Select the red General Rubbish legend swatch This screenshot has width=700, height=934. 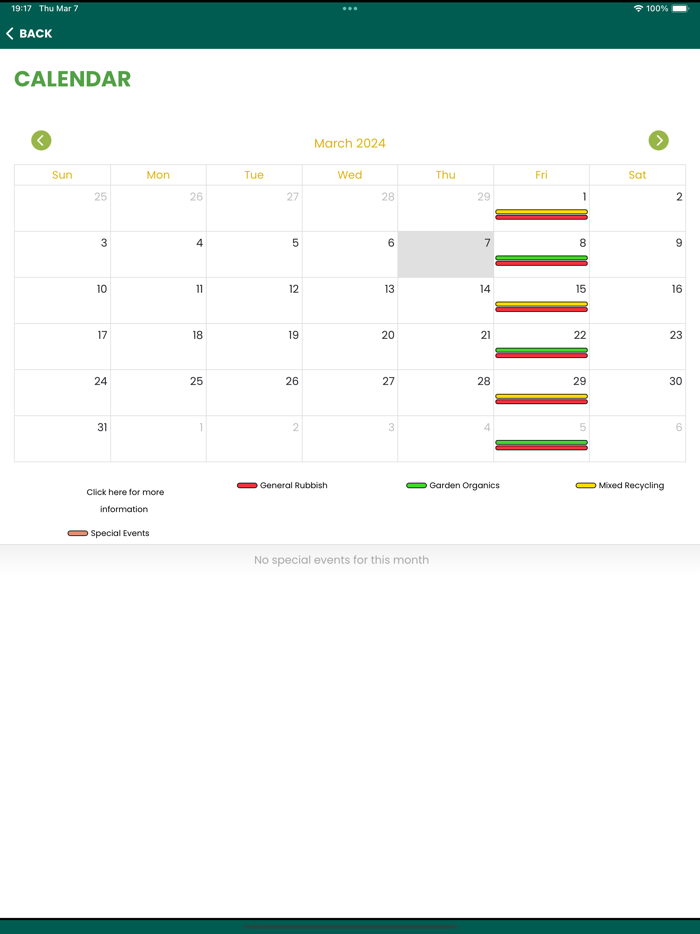pyautogui.click(x=247, y=485)
